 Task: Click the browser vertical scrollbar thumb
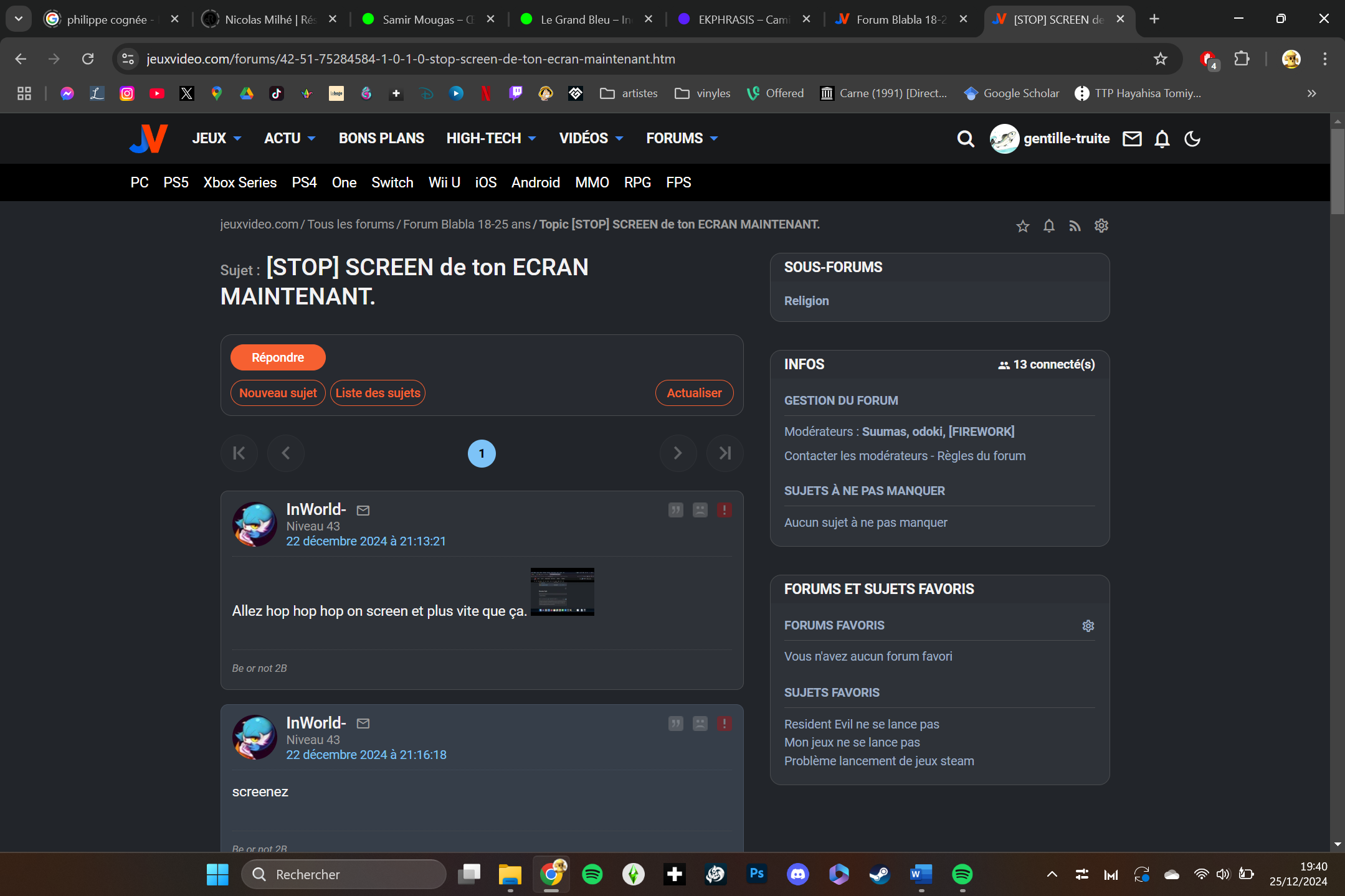coord(1337,171)
